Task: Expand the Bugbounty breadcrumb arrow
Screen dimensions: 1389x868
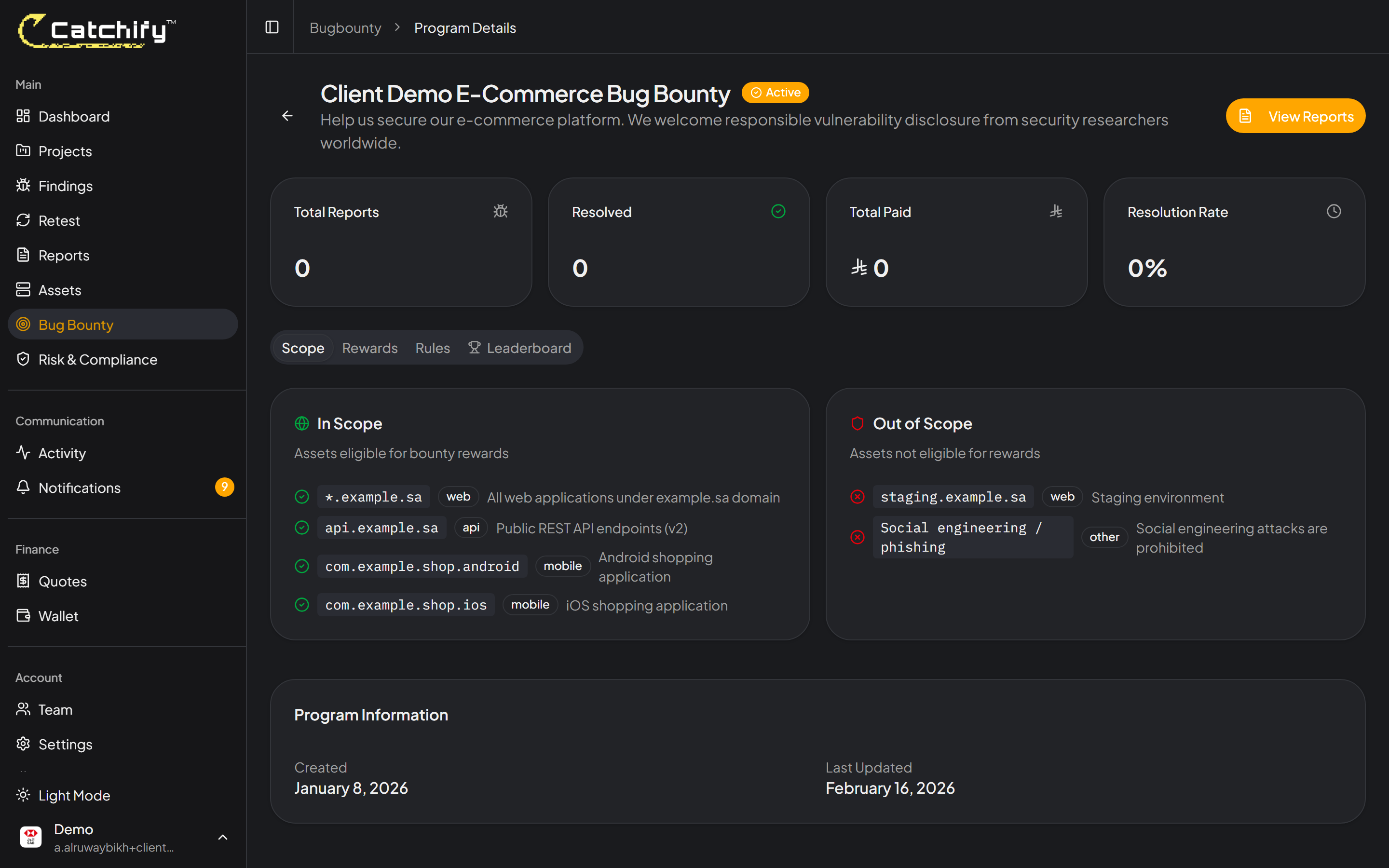Action: pos(396,27)
